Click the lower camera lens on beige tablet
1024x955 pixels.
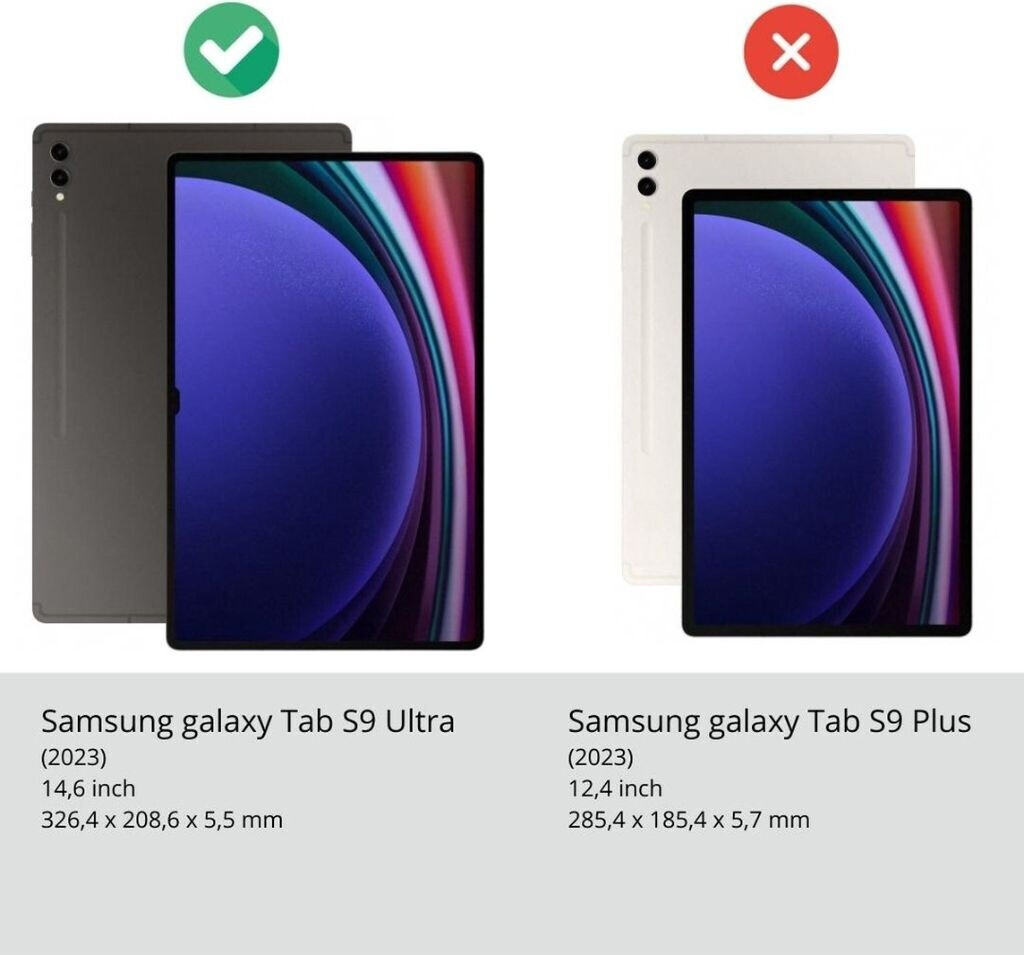click(x=647, y=186)
